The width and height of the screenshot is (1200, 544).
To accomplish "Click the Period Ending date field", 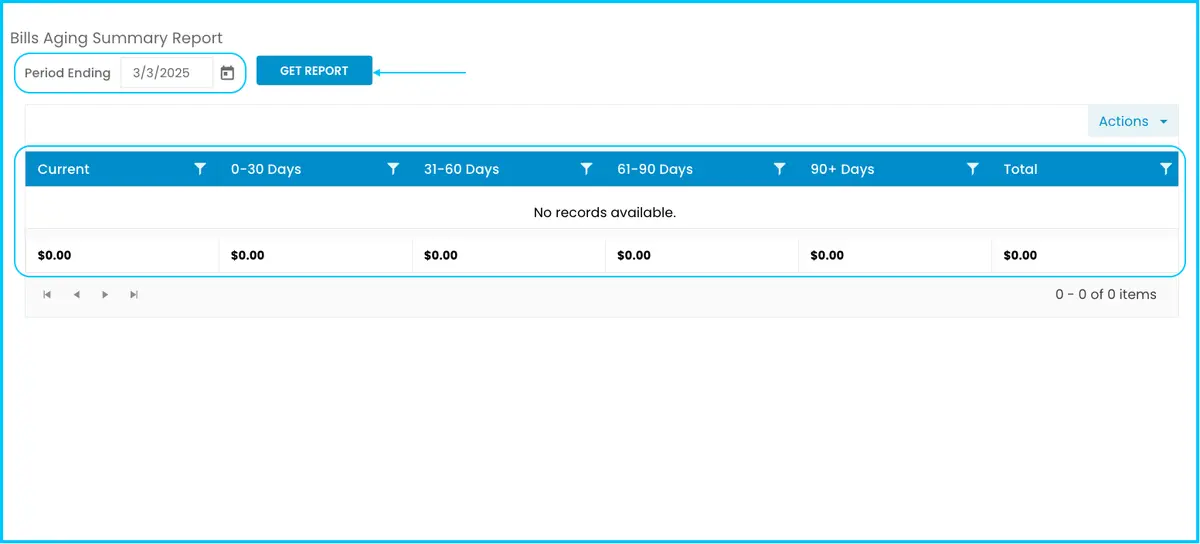I will tap(167, 73).
